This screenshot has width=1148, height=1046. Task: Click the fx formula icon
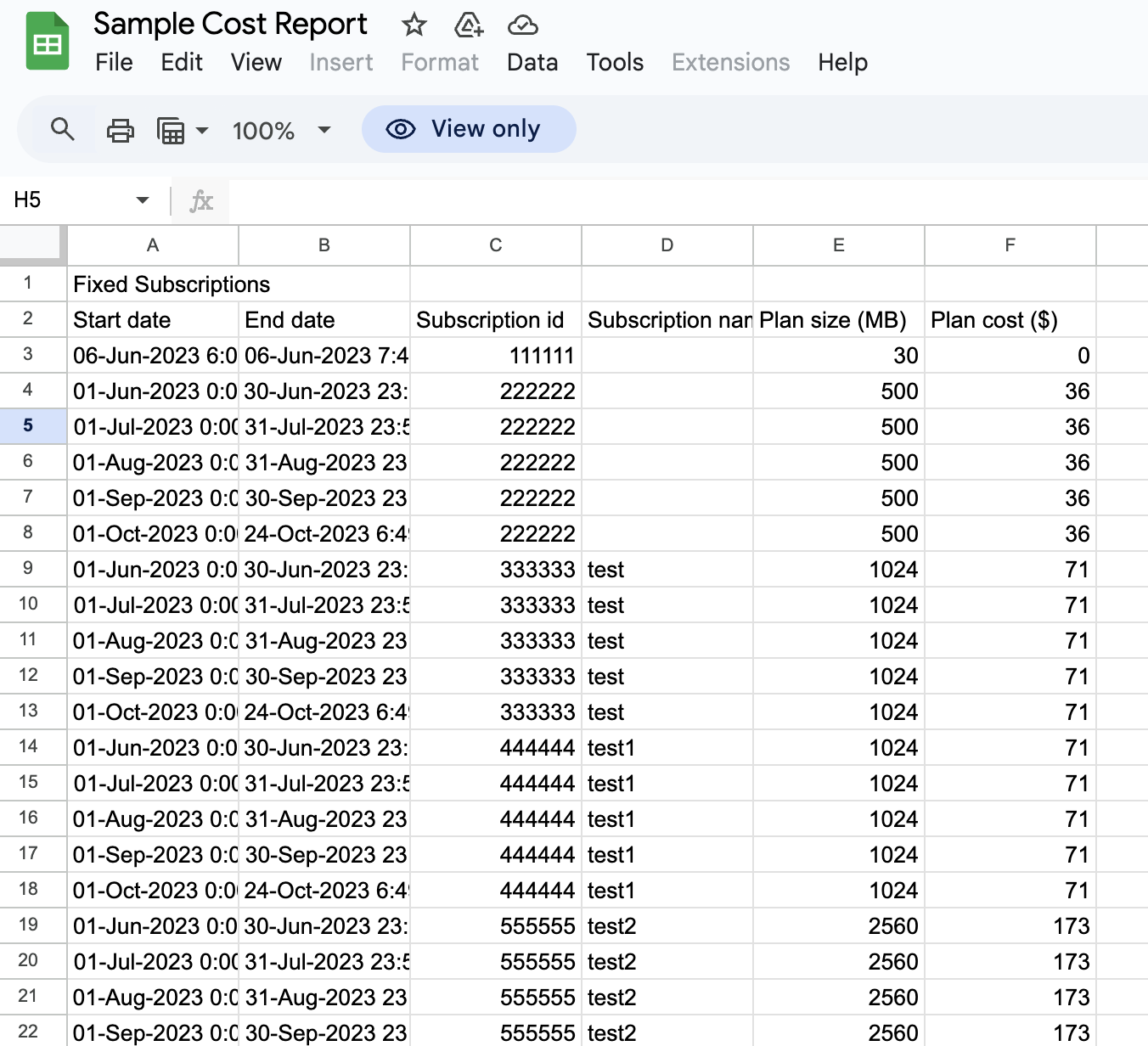(x=201, y=201)
